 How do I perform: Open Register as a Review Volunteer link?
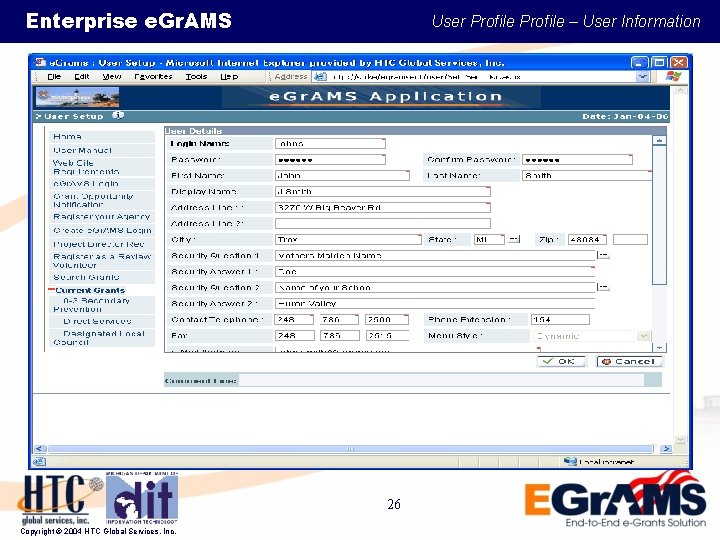[x=101, y=261]
